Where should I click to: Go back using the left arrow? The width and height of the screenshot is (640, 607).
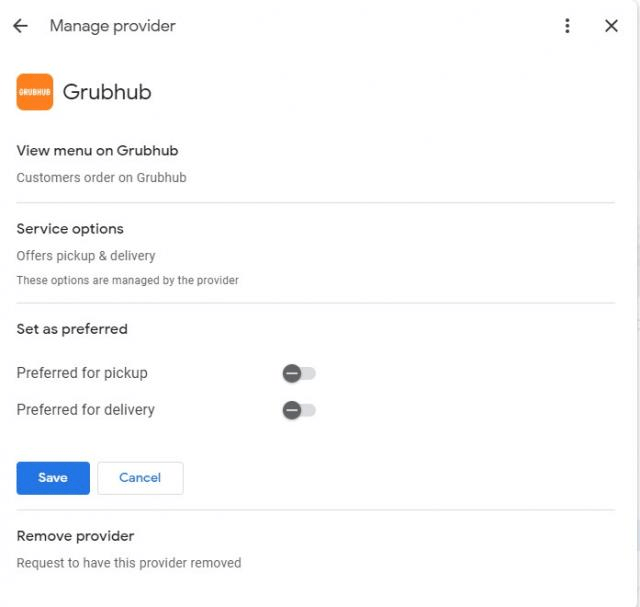[x=20, y=26]
